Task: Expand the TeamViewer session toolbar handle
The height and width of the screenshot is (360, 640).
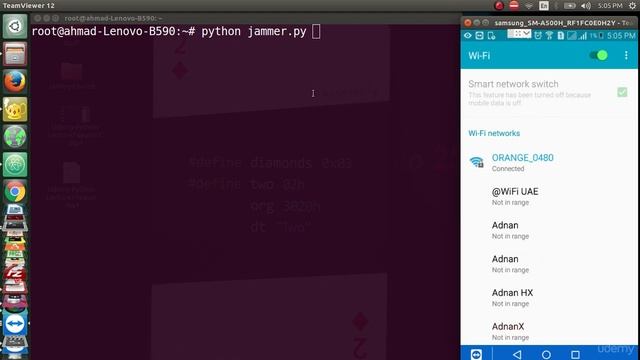Action: point(519,34)
